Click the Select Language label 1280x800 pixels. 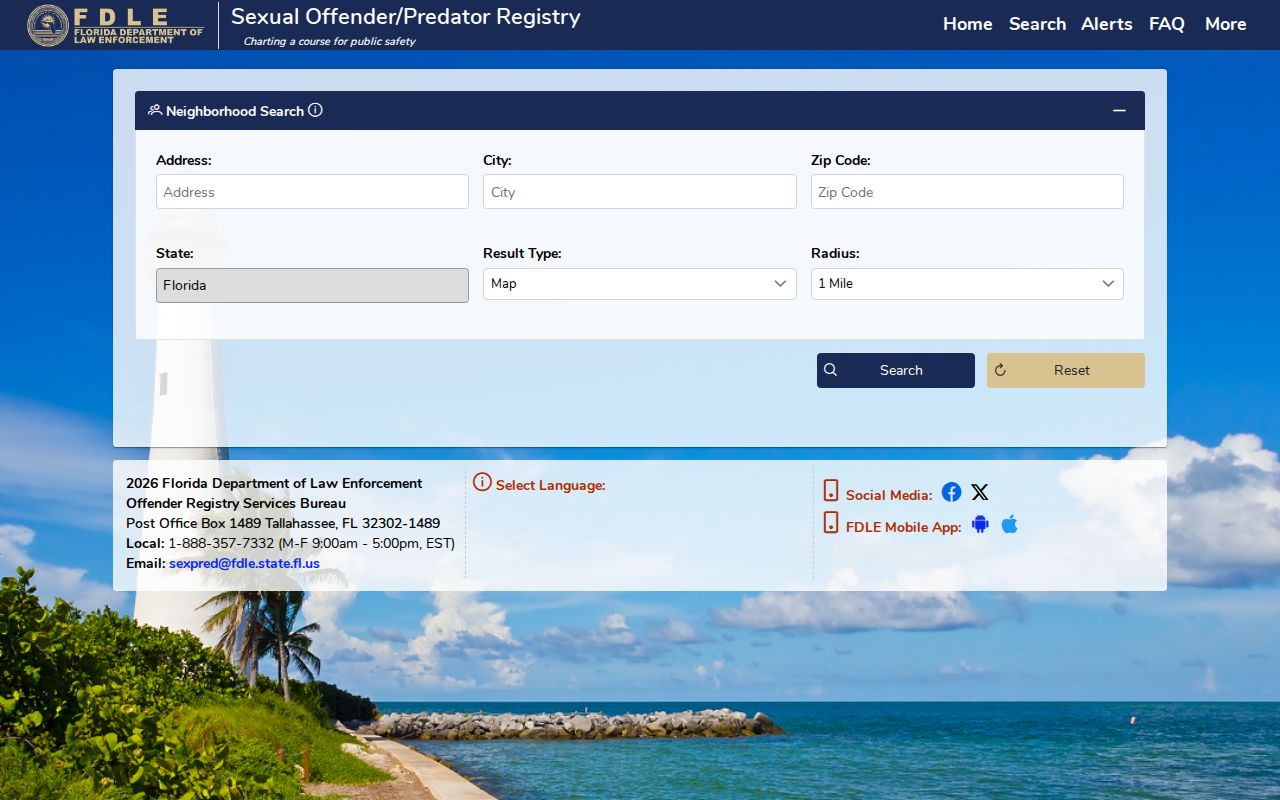click(x=550, y=485)
